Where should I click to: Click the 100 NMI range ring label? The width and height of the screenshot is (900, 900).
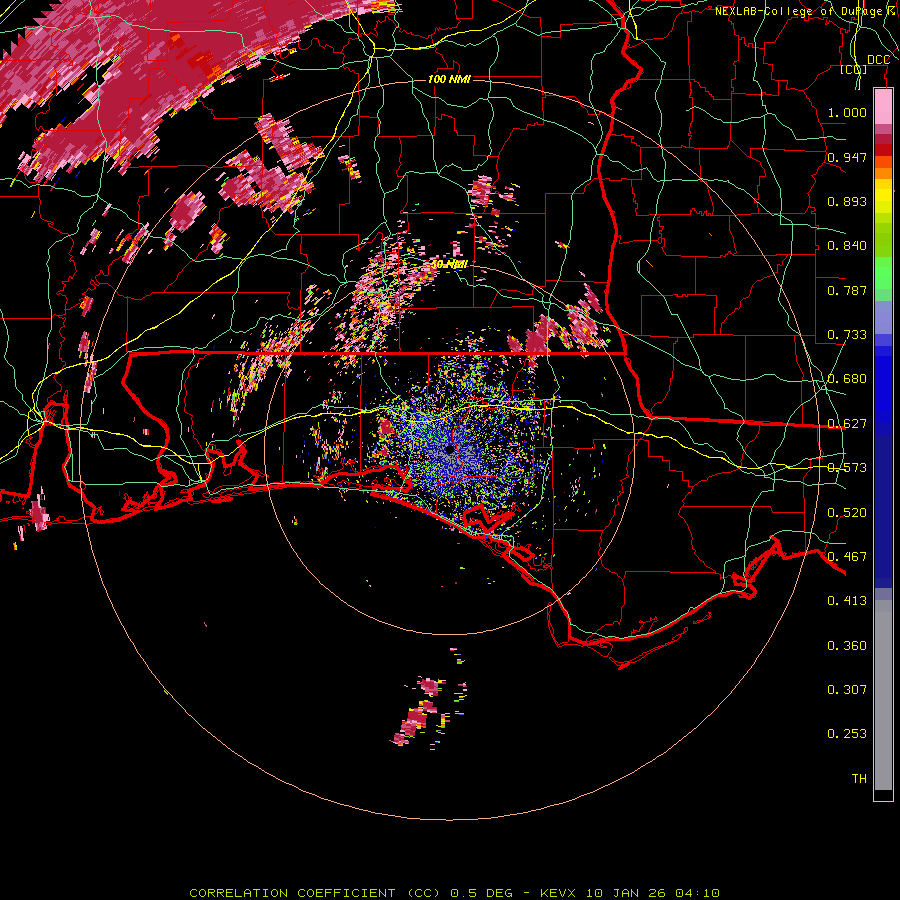(x=449, y=79)
